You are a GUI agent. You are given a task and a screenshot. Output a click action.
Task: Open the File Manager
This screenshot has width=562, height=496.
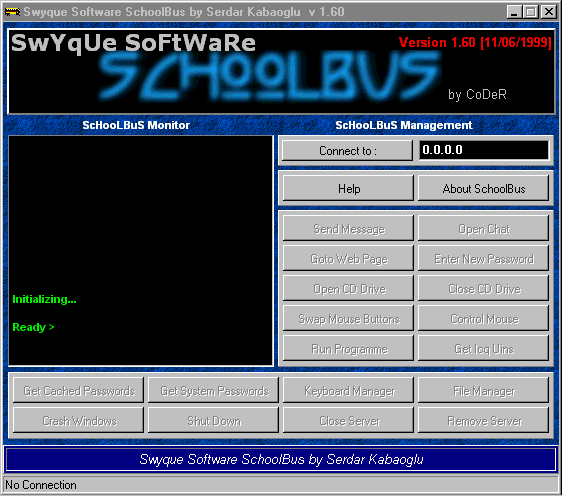point(484,390)
